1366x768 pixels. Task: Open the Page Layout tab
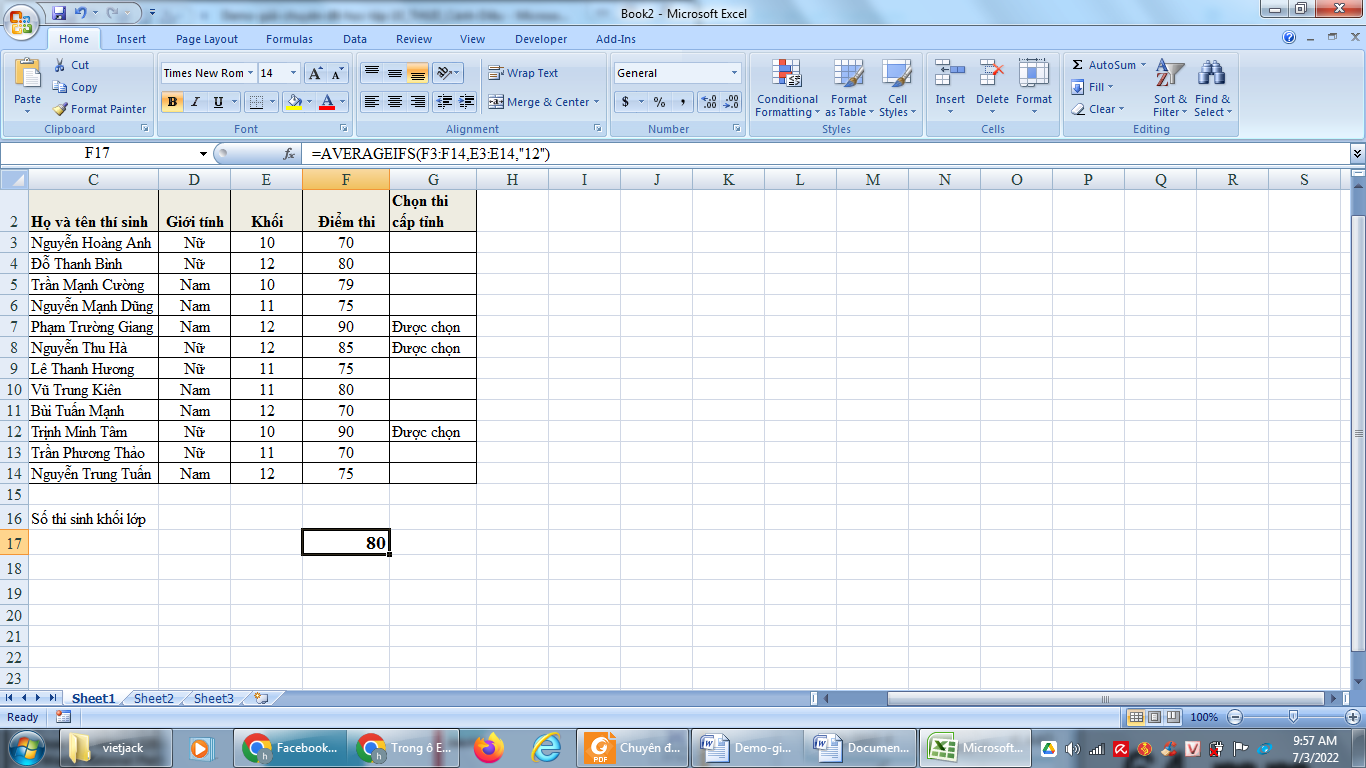coord(207,39)
